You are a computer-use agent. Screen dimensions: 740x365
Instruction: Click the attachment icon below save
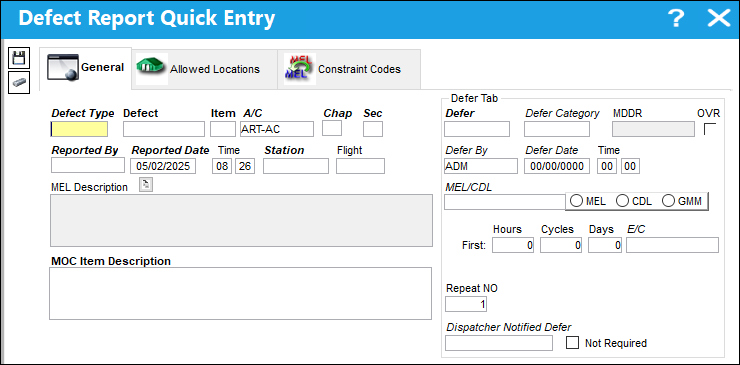19,83
